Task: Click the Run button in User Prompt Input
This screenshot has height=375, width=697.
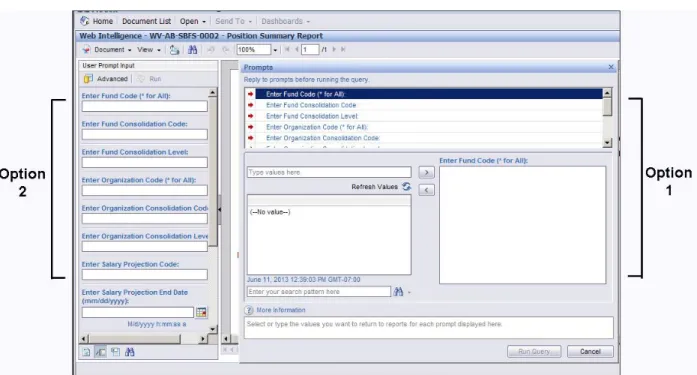Action: [149, 79]
